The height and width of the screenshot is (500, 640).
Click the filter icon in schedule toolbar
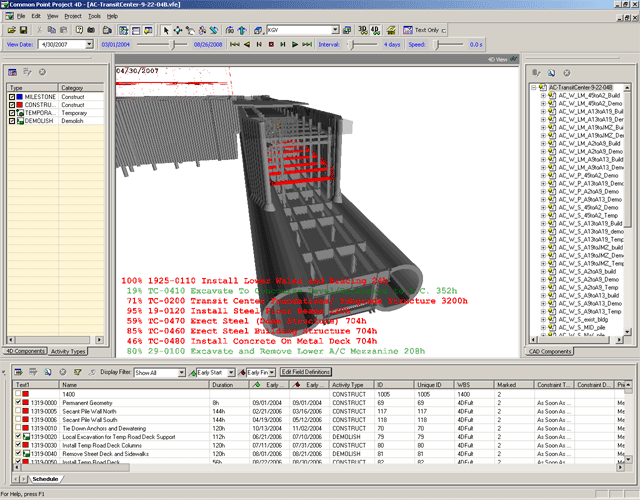click(77, 372)
